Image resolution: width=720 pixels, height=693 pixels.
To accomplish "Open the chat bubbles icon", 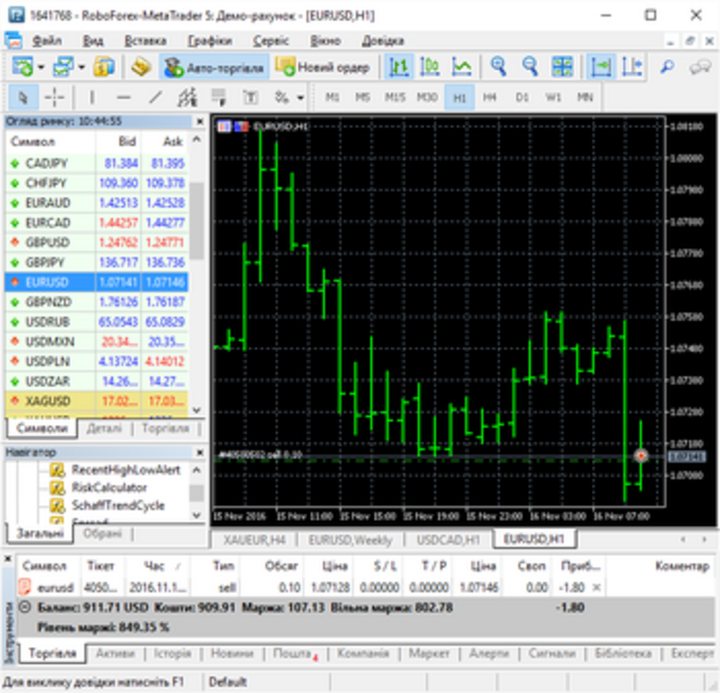I will point(700,68).
